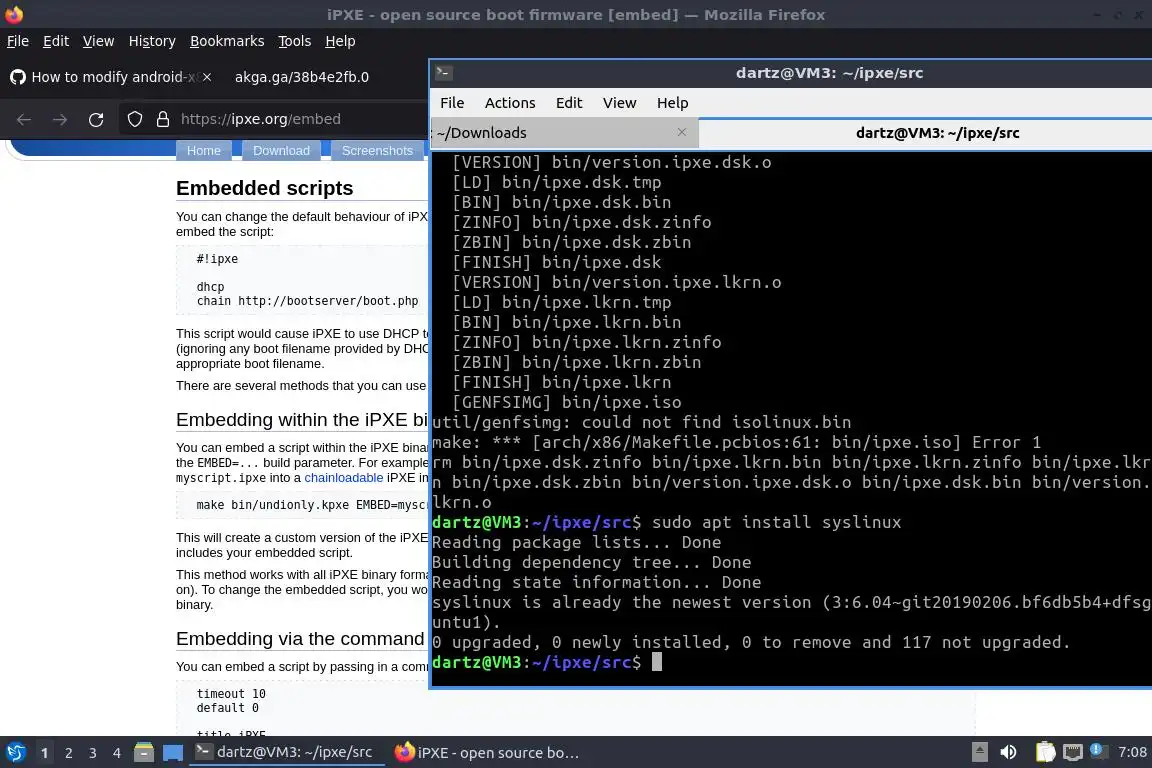Close the 'How to modify android-x' tab
This screenshot has height=768, width=1152.
point(207,76)
